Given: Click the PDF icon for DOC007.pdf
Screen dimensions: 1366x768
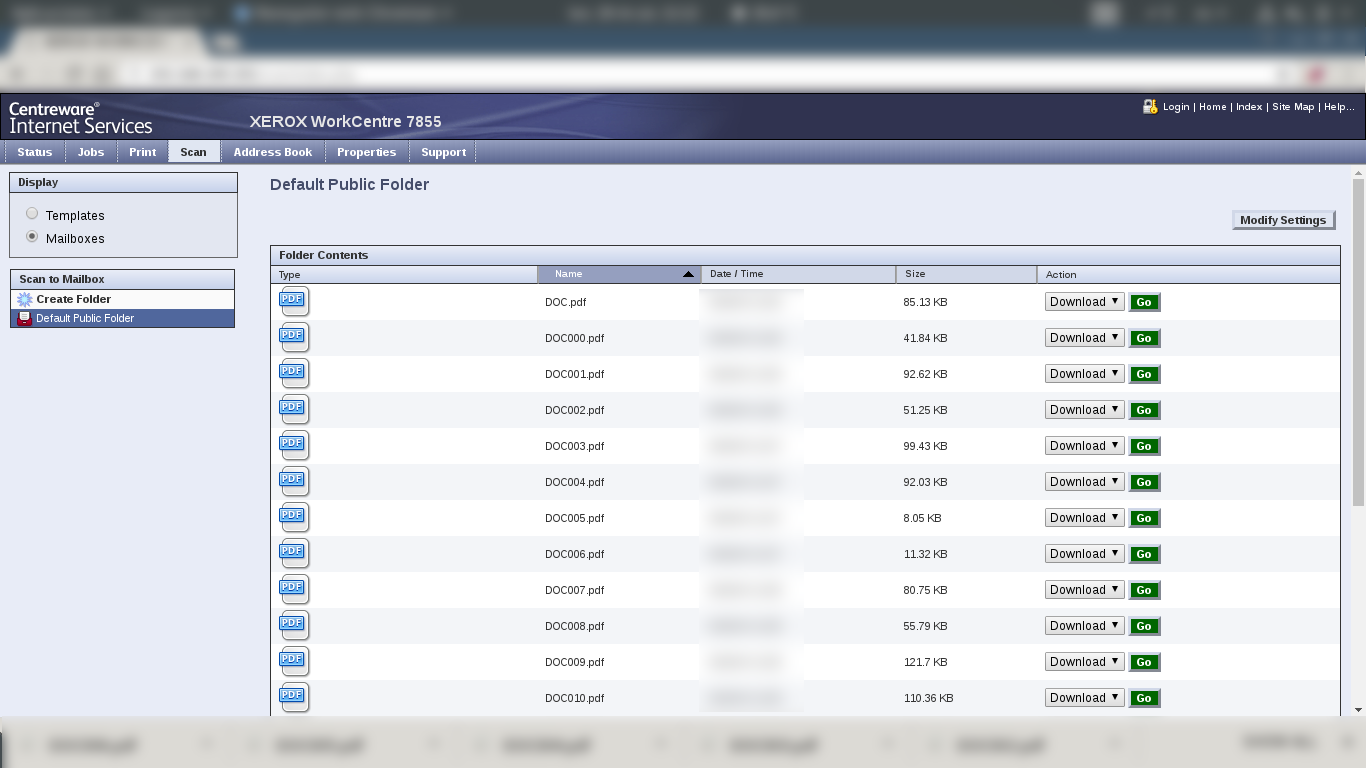Looking at the screenshot, I should tap(294, 589).
